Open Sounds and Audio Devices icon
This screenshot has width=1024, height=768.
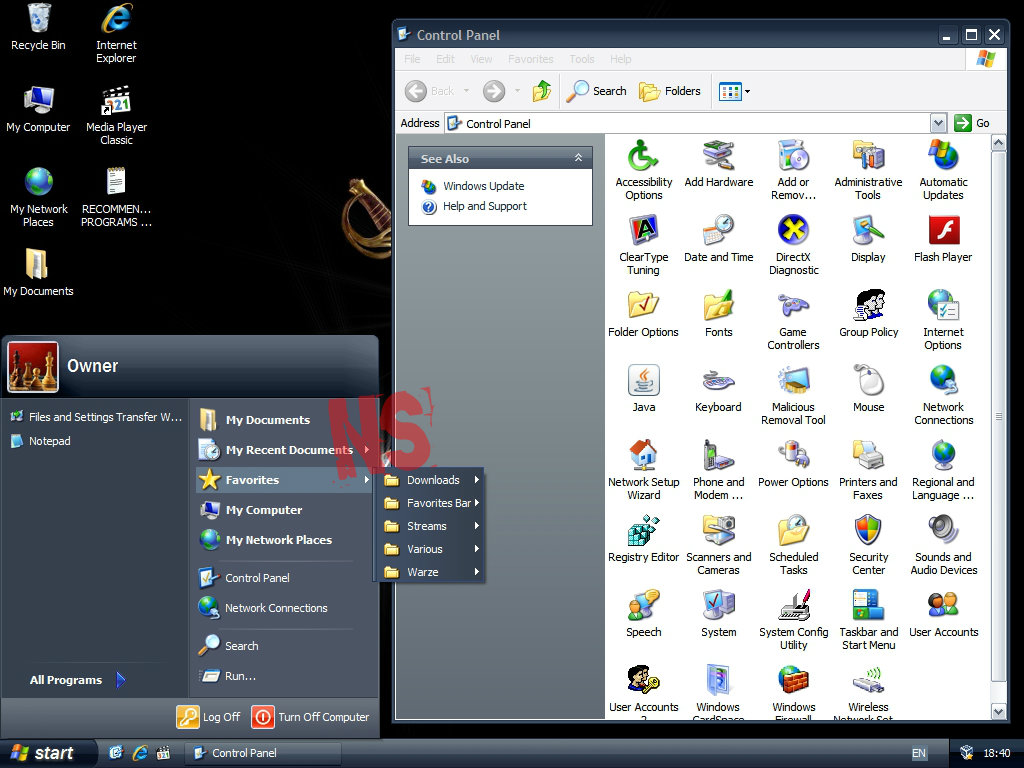[943, 545]
